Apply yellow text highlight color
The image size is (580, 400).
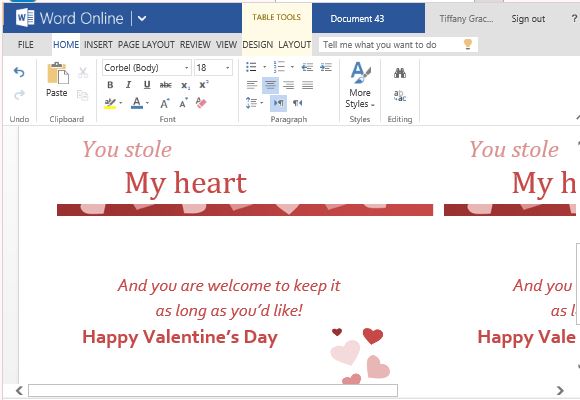point(110,103)
